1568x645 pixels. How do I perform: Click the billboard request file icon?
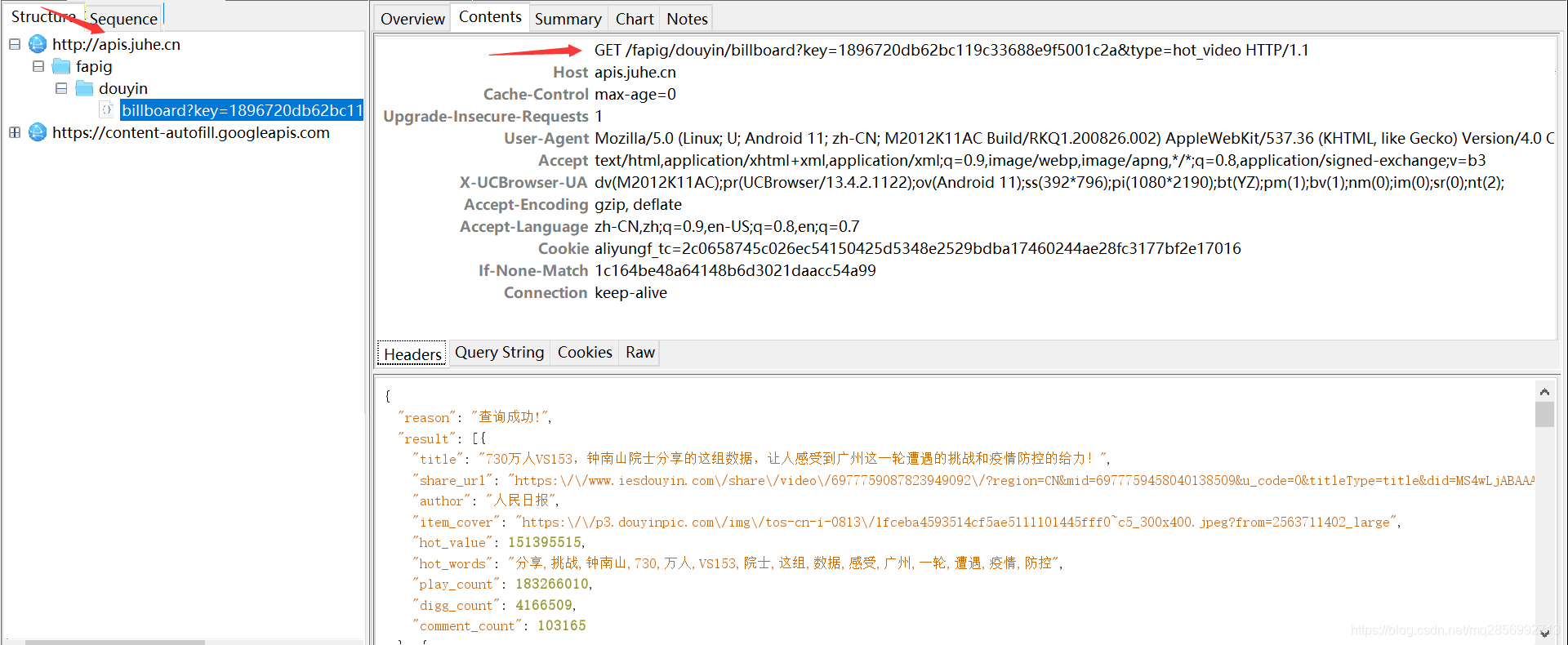coord(107,109)
